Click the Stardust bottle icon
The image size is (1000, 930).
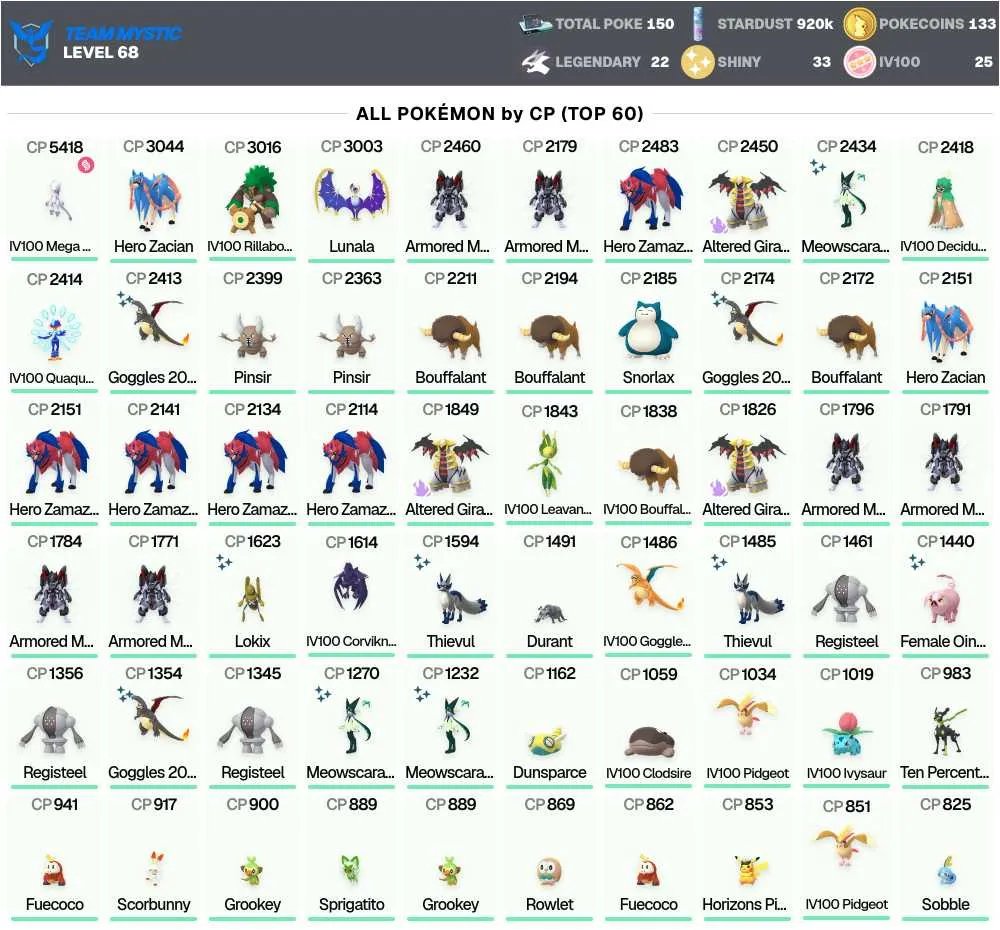coord(698,24)
